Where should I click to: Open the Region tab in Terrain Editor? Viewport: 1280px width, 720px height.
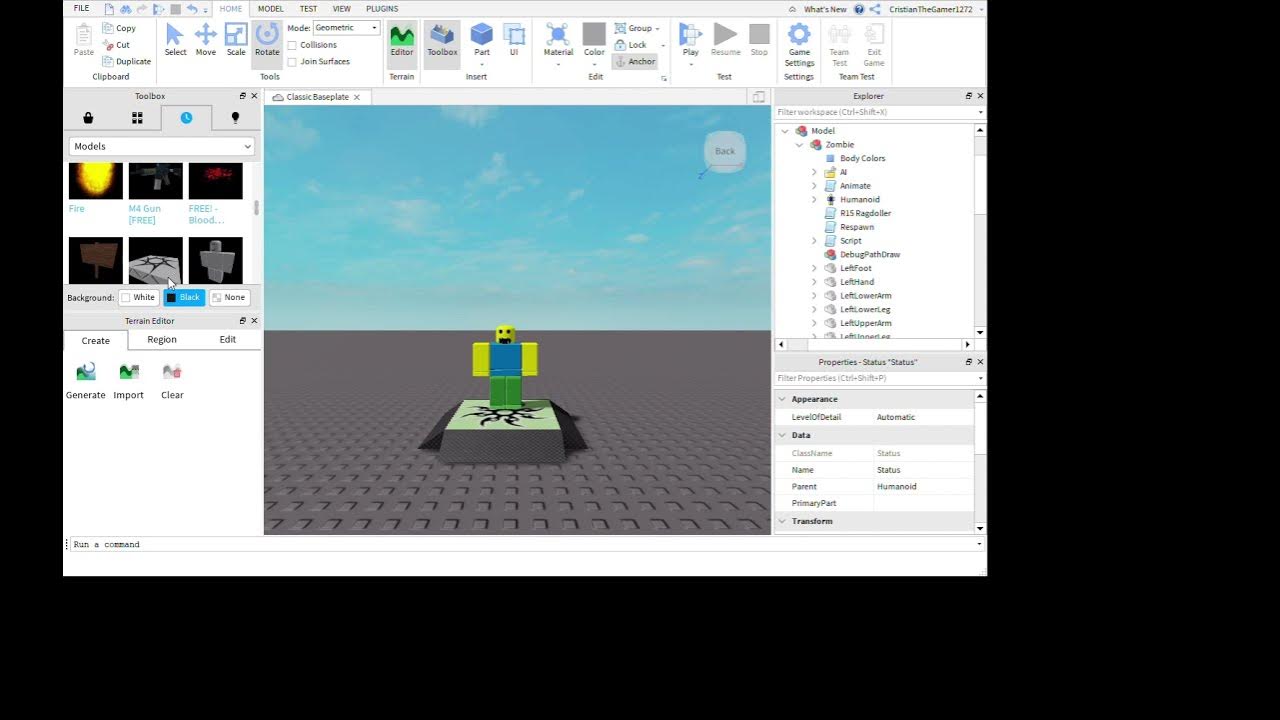coord(162,340)
